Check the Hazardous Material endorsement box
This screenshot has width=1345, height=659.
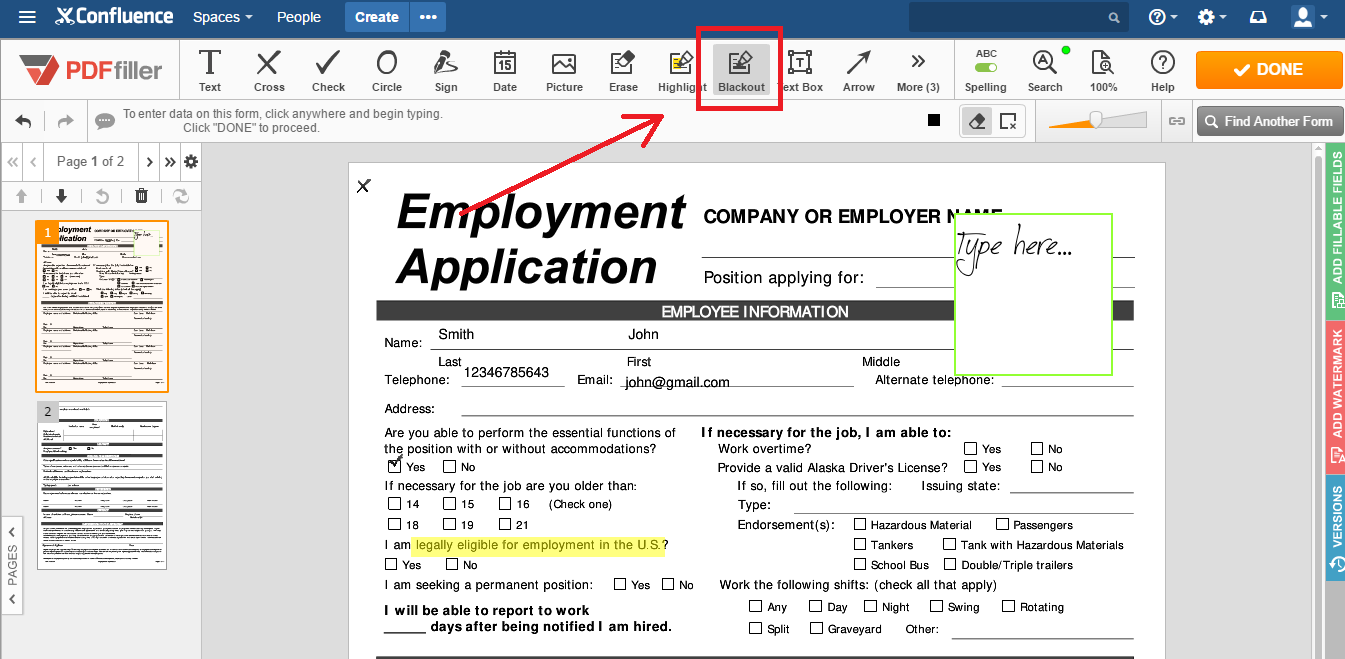coord(860,524)
